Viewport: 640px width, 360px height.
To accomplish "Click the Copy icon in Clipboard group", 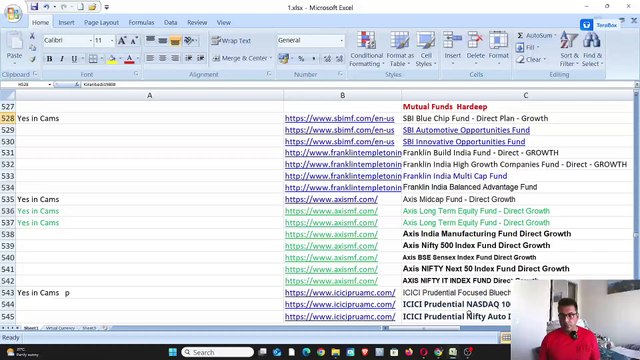I will (x=32, y=48).
